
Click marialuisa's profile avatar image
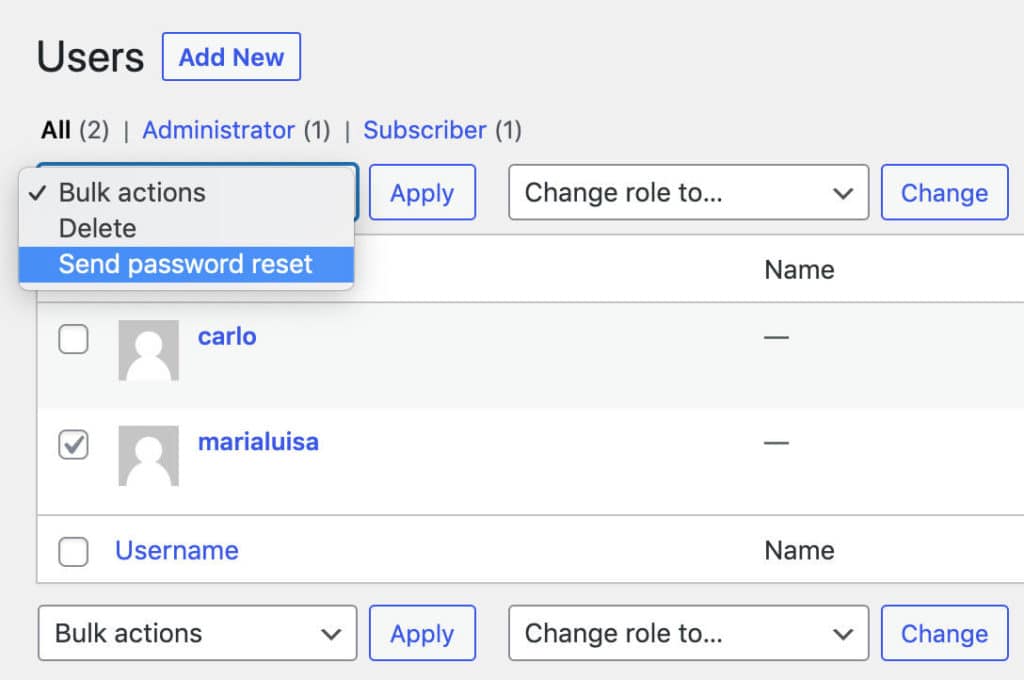[148, 455]
